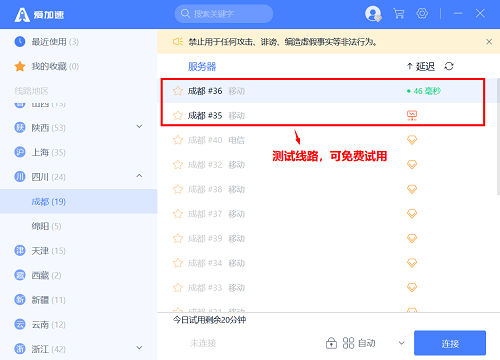Open the shopping cart
Viewport: 500px width, 360px height.
pos(399,14)
